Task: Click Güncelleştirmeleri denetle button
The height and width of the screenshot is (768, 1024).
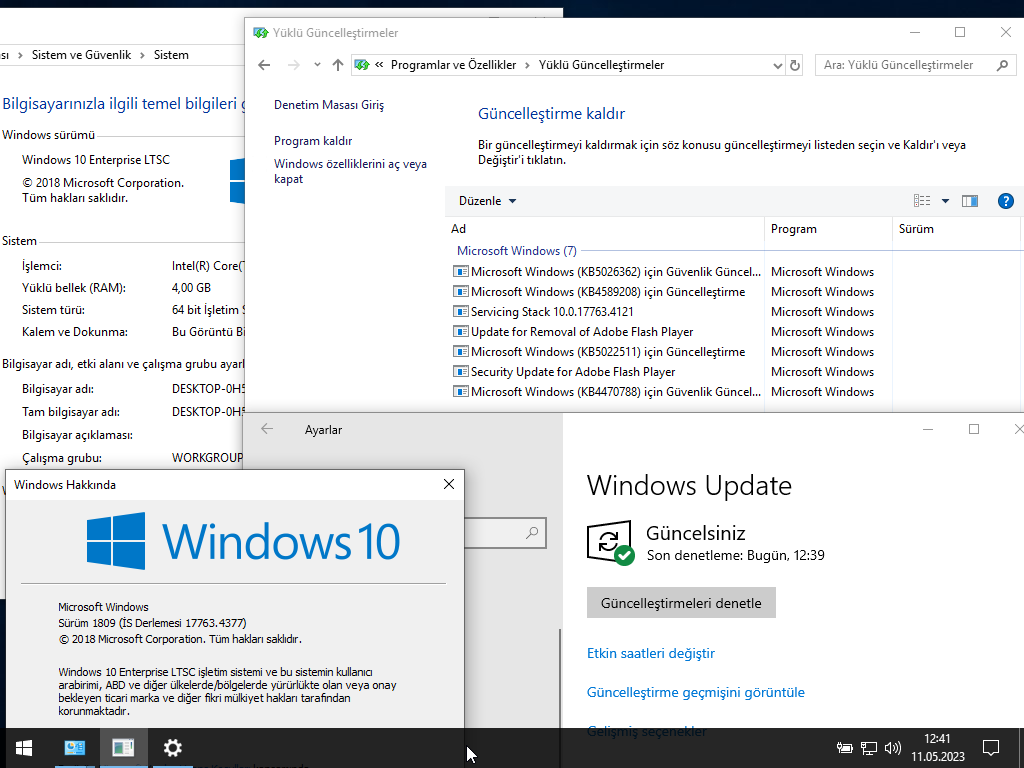Action: tap(681, 603)
